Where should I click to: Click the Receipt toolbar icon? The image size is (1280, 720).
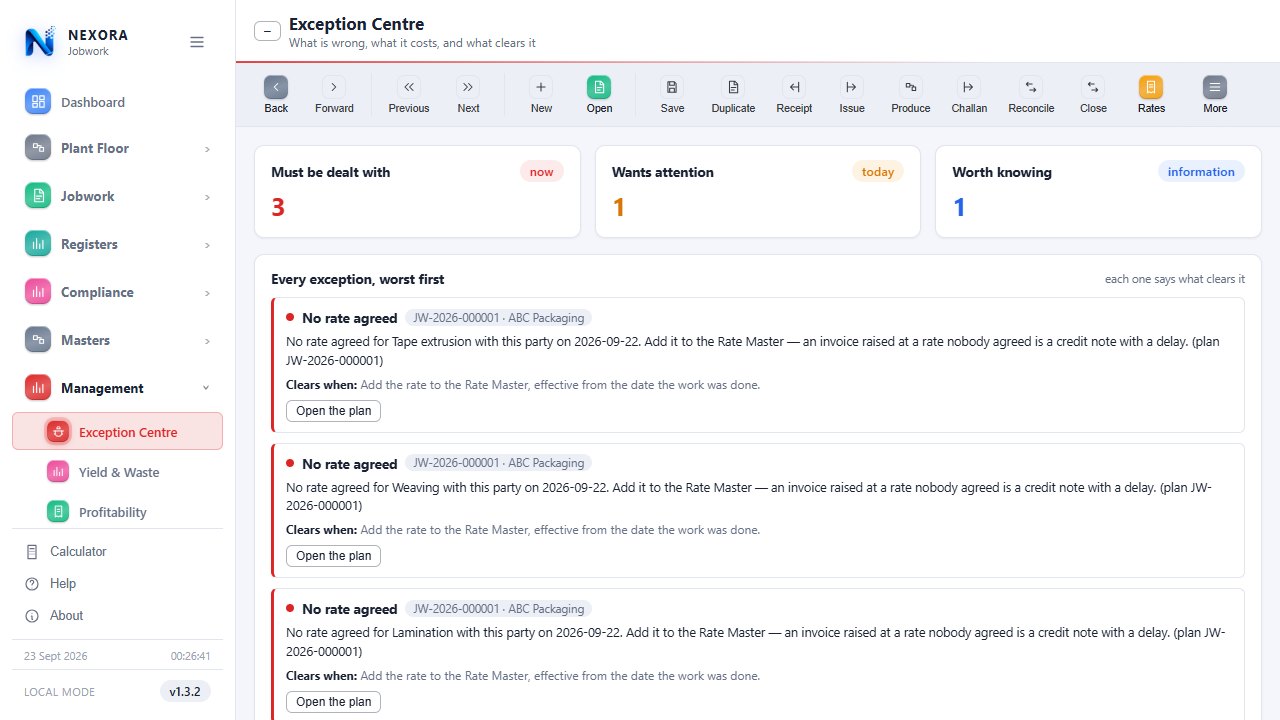point(794,87)
